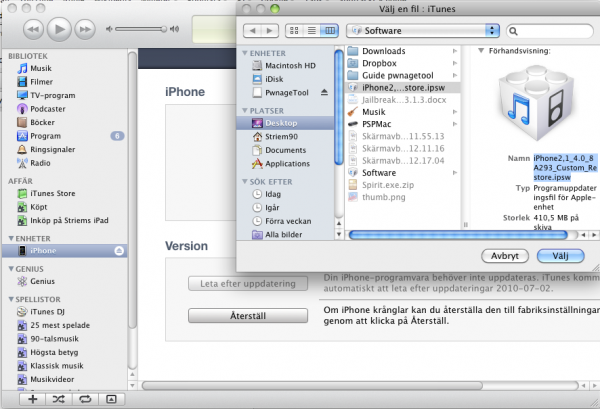
Task: Go forward in file dialog
Action: pyautogui.click(x=270, y=31)
